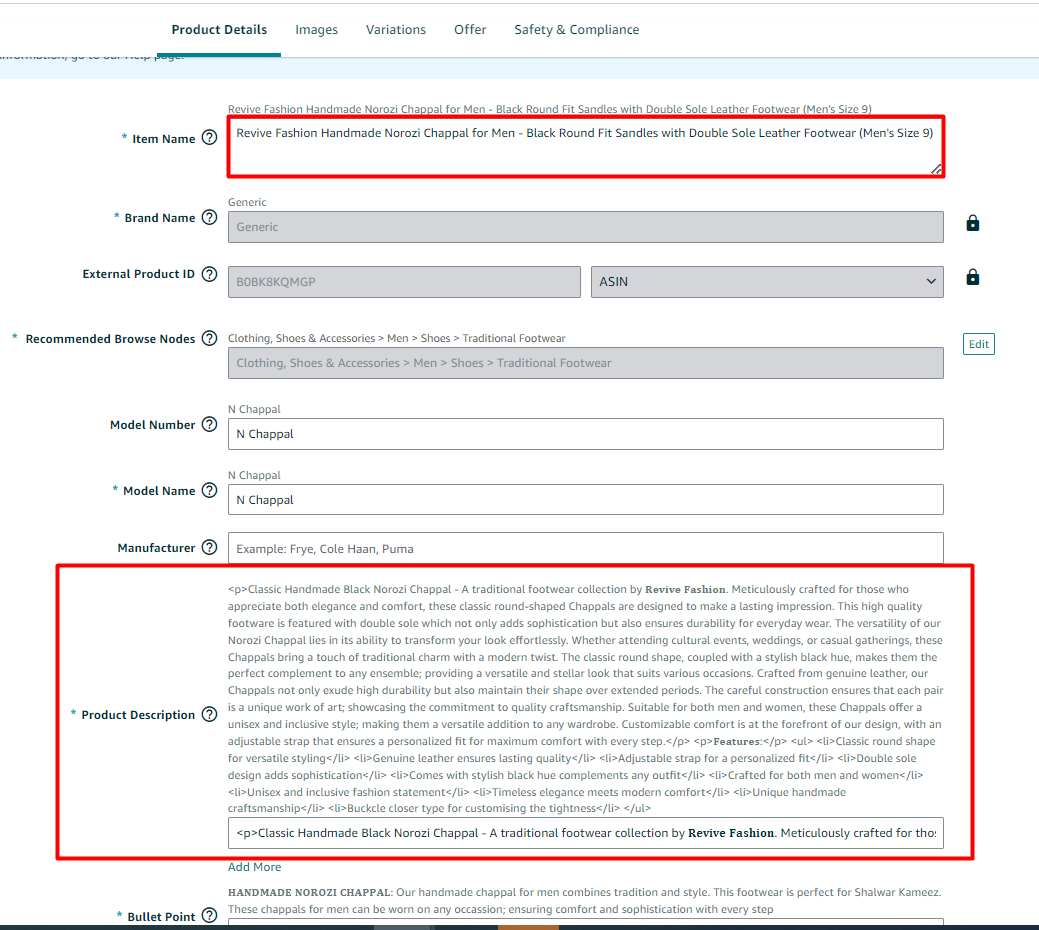Open help for Item Name field
The width and height of the screenshot is (1039, 930).
(209, 138)
